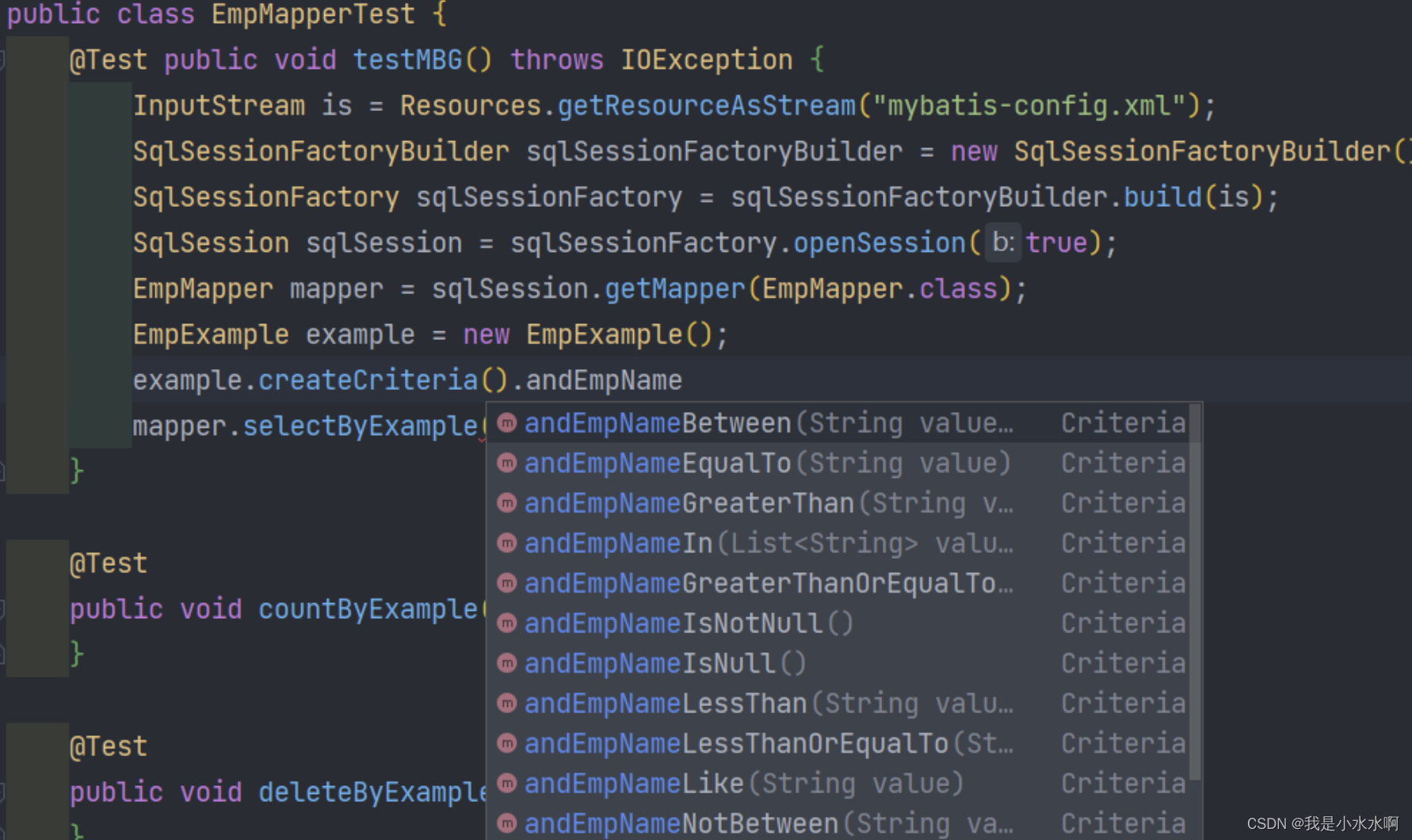Click countByExample method name
This screenshot has width=1412, height=840.
(x=368, y=609)
